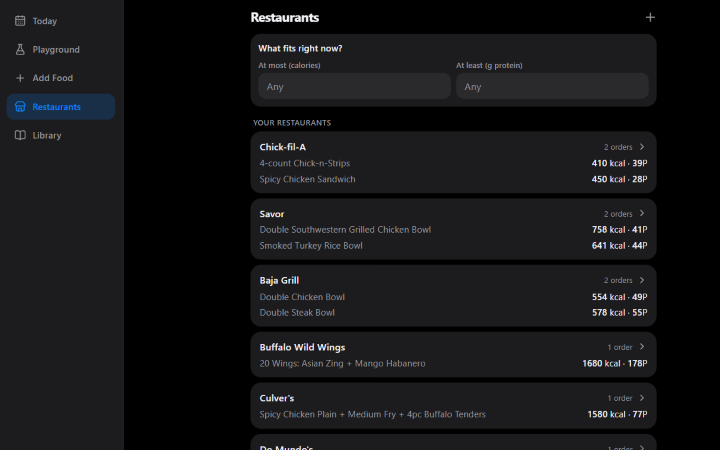
Task: Open the Savor restaurant title
Action: [272, 214]
